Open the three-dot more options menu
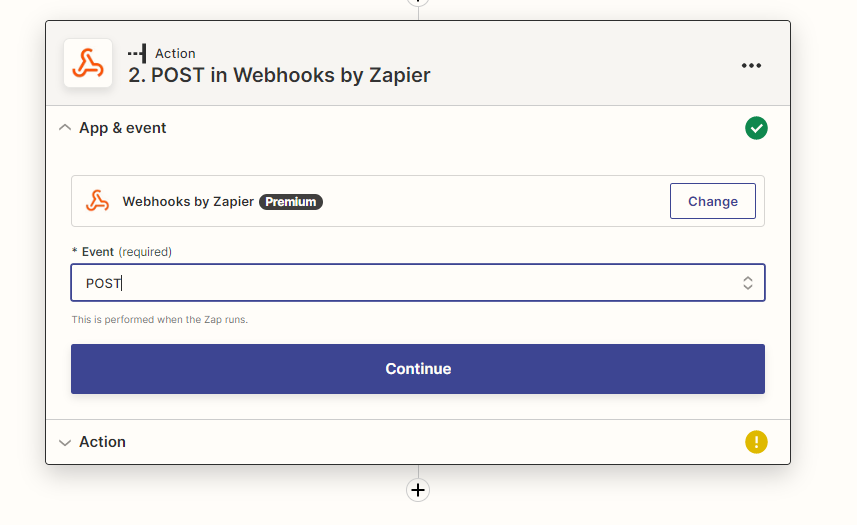 pyautogui.click(x=751, y=65)
